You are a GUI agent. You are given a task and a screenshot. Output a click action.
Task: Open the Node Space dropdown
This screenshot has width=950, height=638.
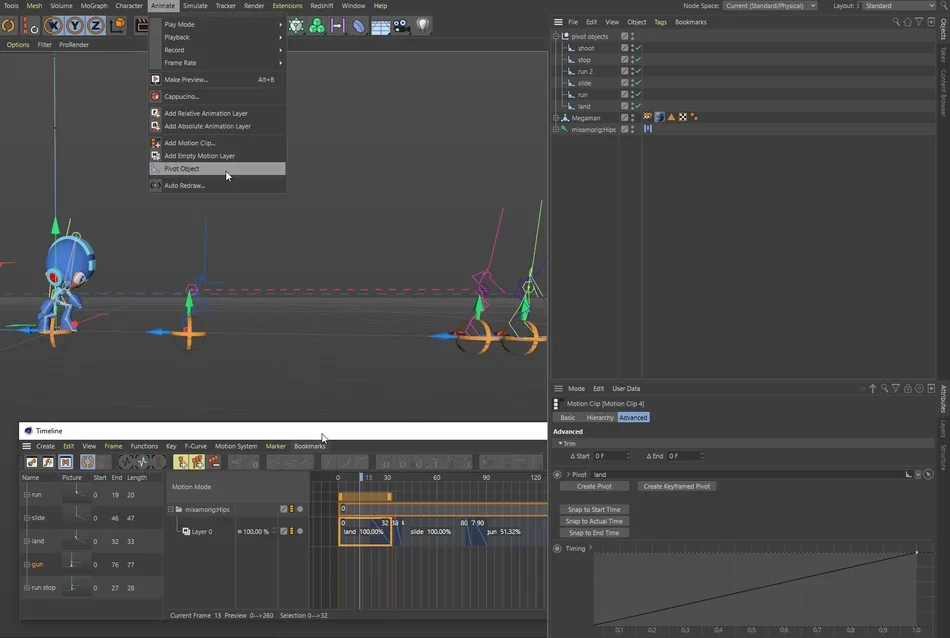(x=770, y=5)
